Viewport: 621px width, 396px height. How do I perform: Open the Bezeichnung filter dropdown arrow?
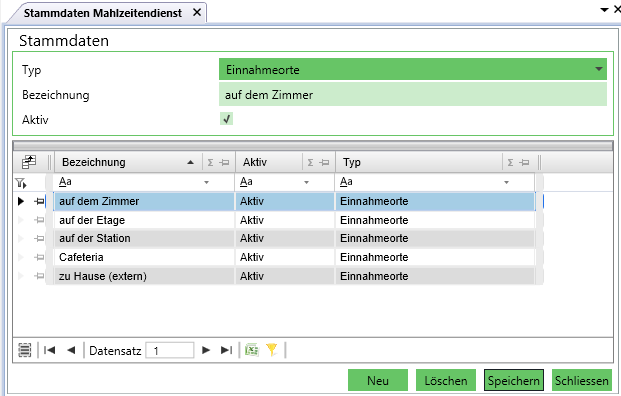pyautogui.click(x=206, y=183)
